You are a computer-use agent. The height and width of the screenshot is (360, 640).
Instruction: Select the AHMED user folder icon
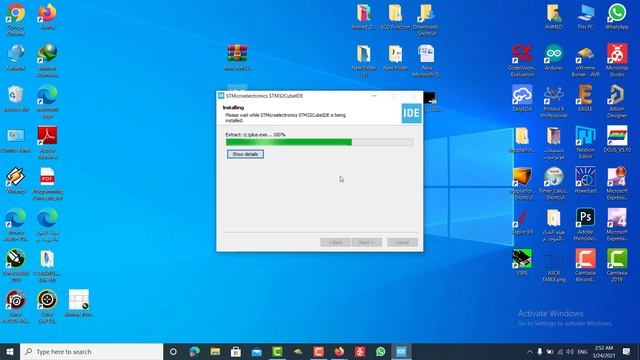tap(553, 16)
